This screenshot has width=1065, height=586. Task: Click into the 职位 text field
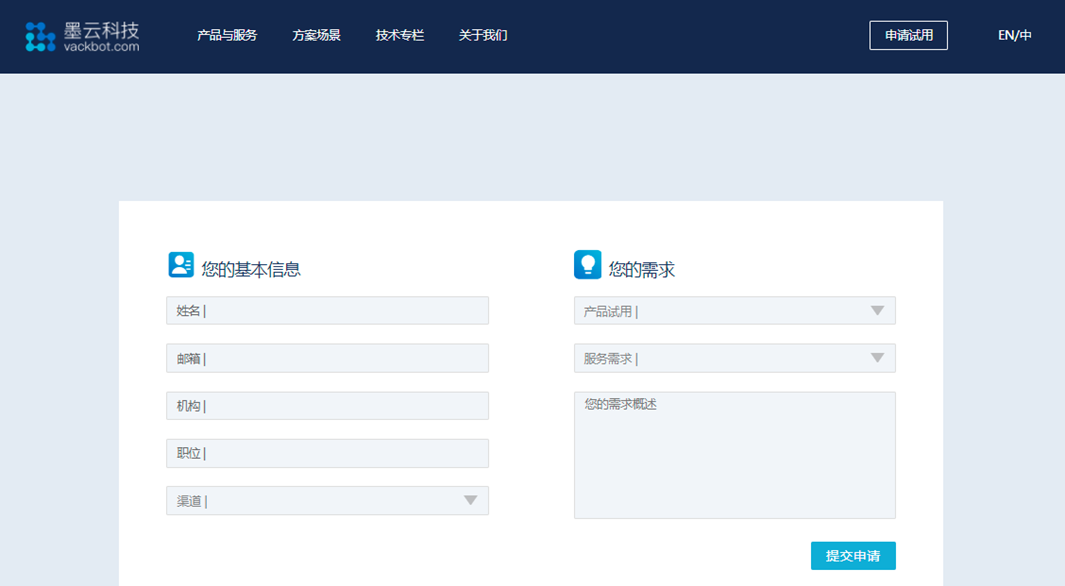point(327,453)
